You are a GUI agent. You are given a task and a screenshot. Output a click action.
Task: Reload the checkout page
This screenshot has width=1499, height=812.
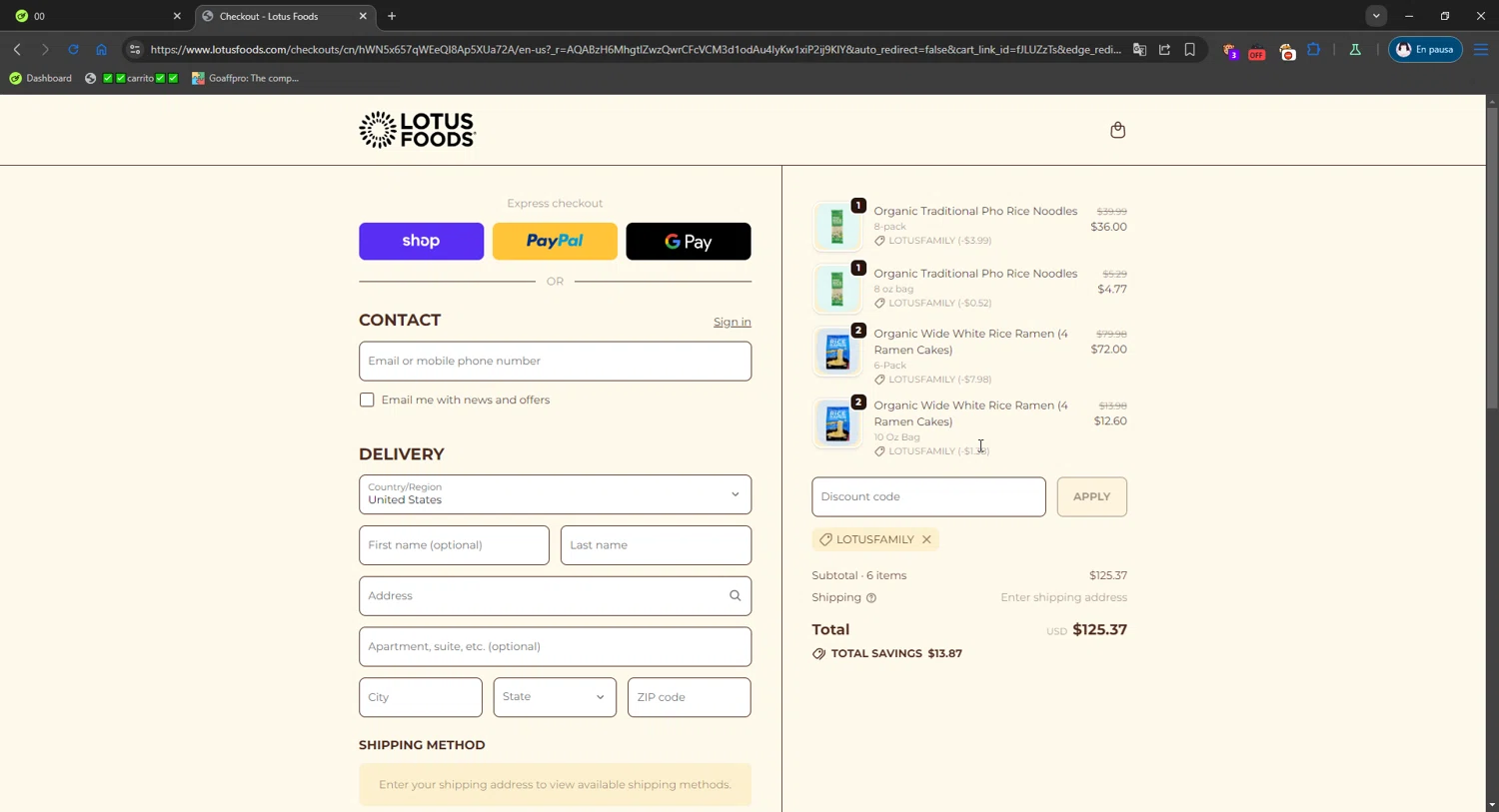73,49
